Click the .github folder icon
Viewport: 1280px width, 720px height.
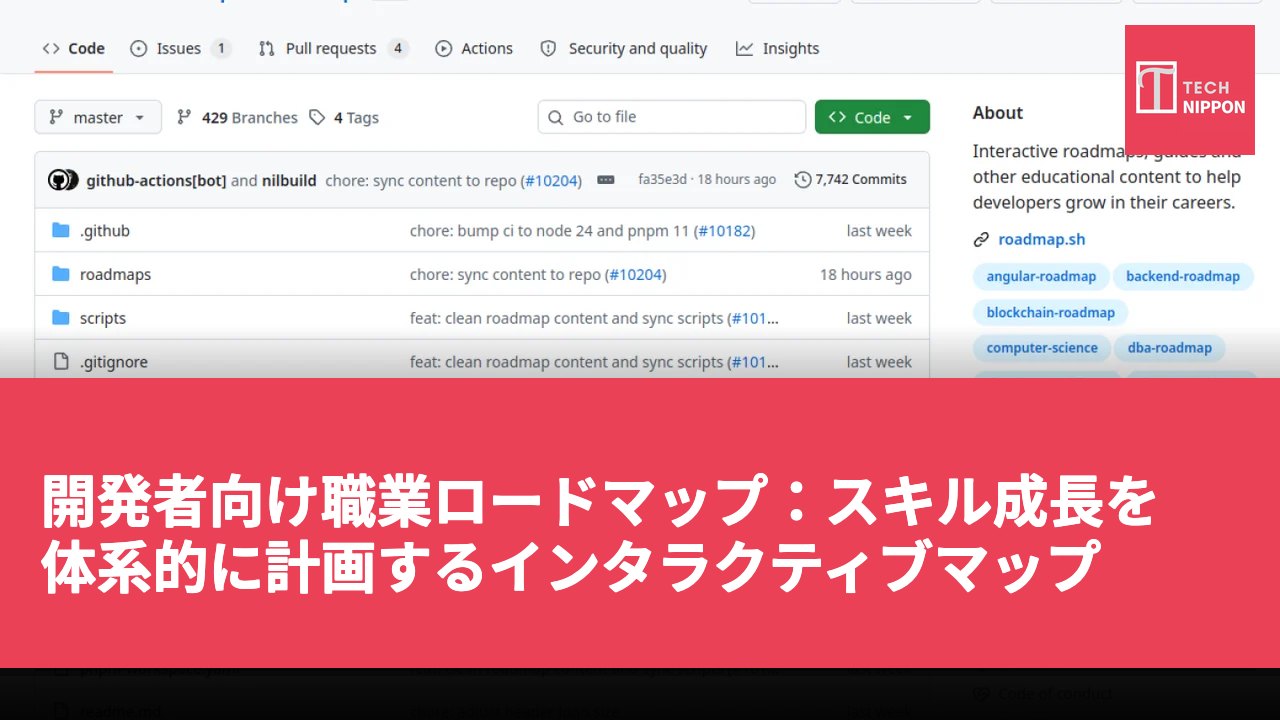click(x=61, y=231)
